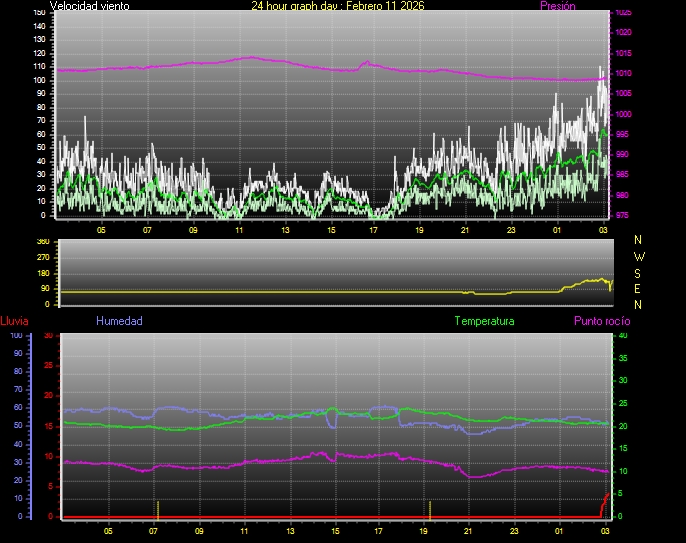The image size is (686, 543).
Task: Click the "Presión" label in magenta
Action: pos(557,6)
